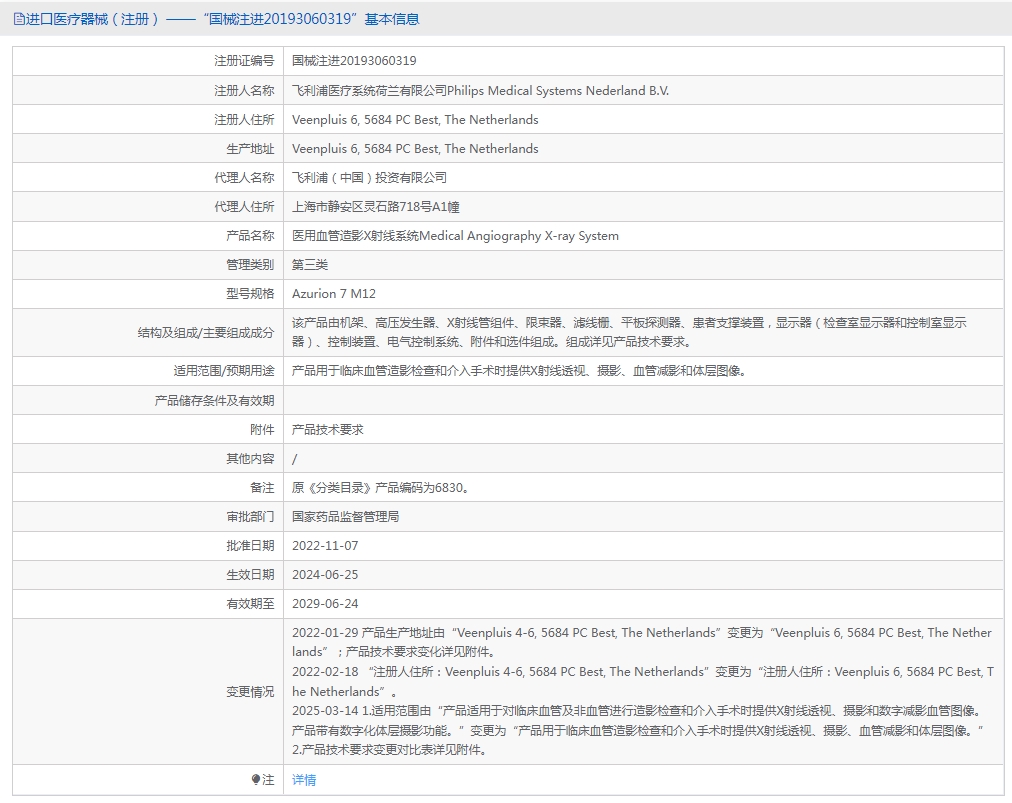The image size is (1012, 803).
Task: Click the document icon before the page title
Action: click(19, 19)
